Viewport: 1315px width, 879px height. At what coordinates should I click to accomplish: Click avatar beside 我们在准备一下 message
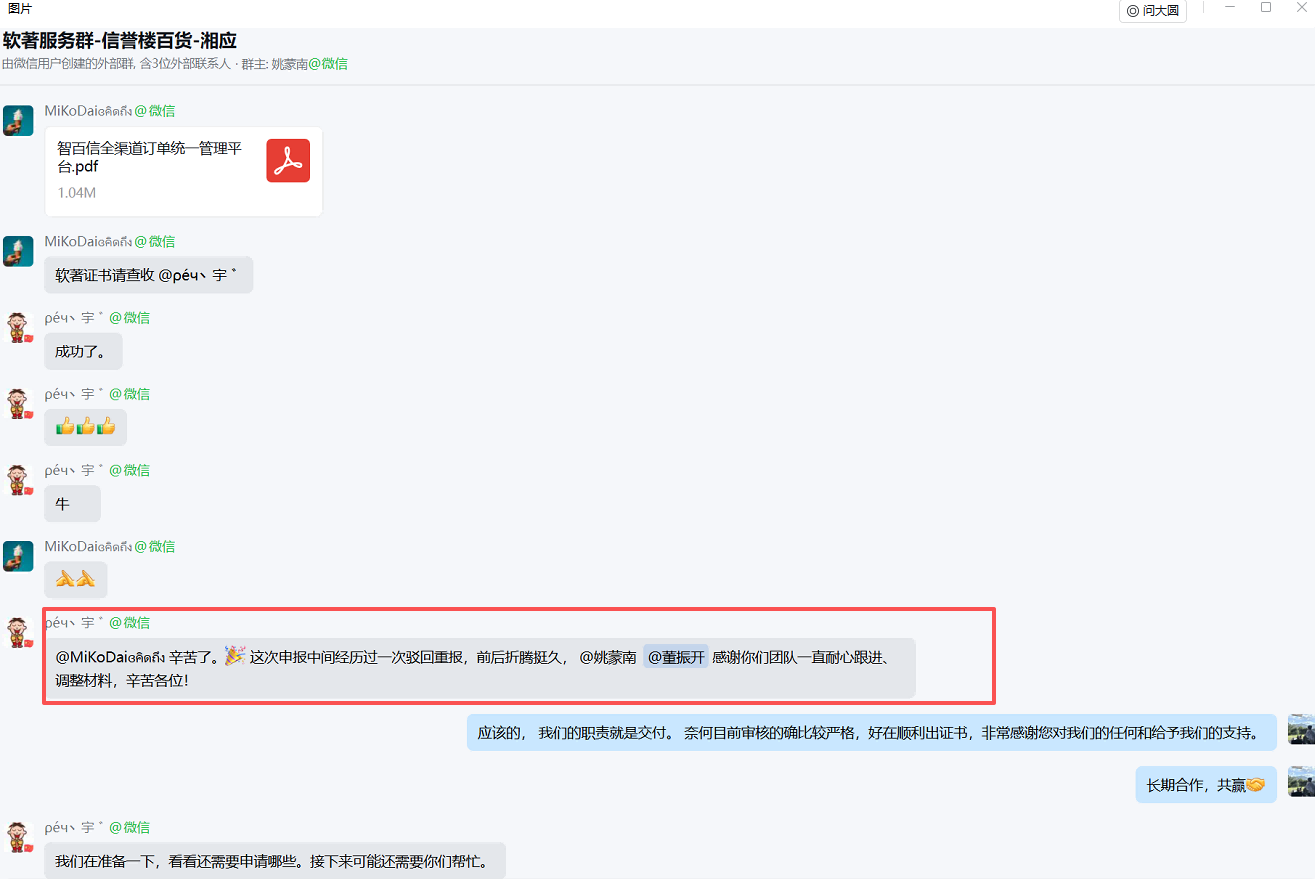click(19, 838)
